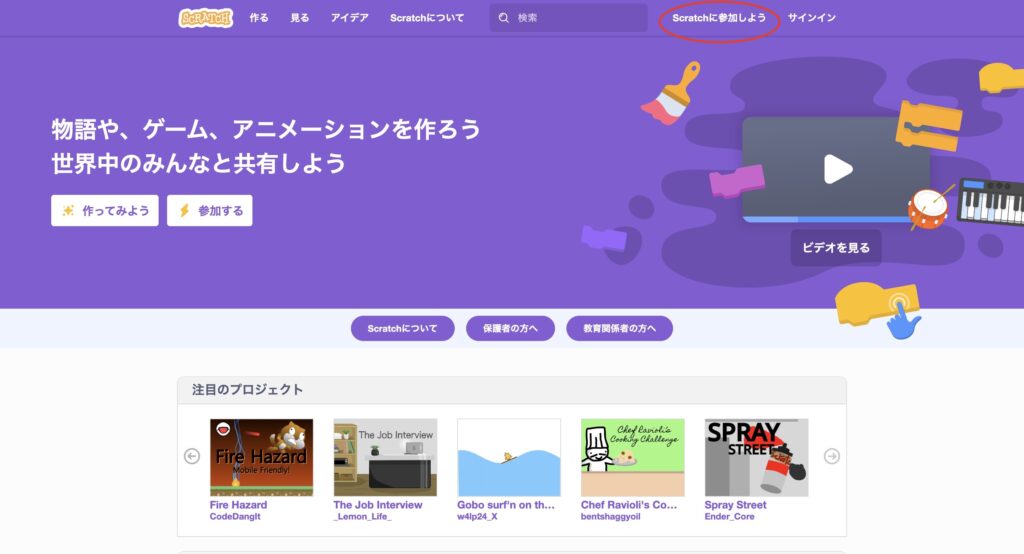
Task: Open the 見る menu item
Action: point(300,18)
